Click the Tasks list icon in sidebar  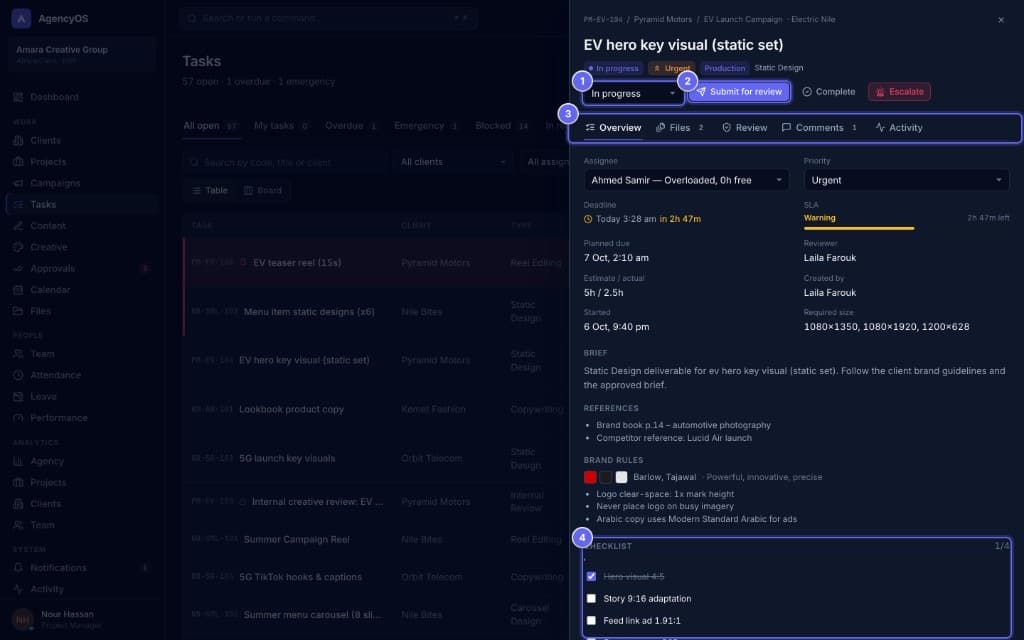(18, 204)
